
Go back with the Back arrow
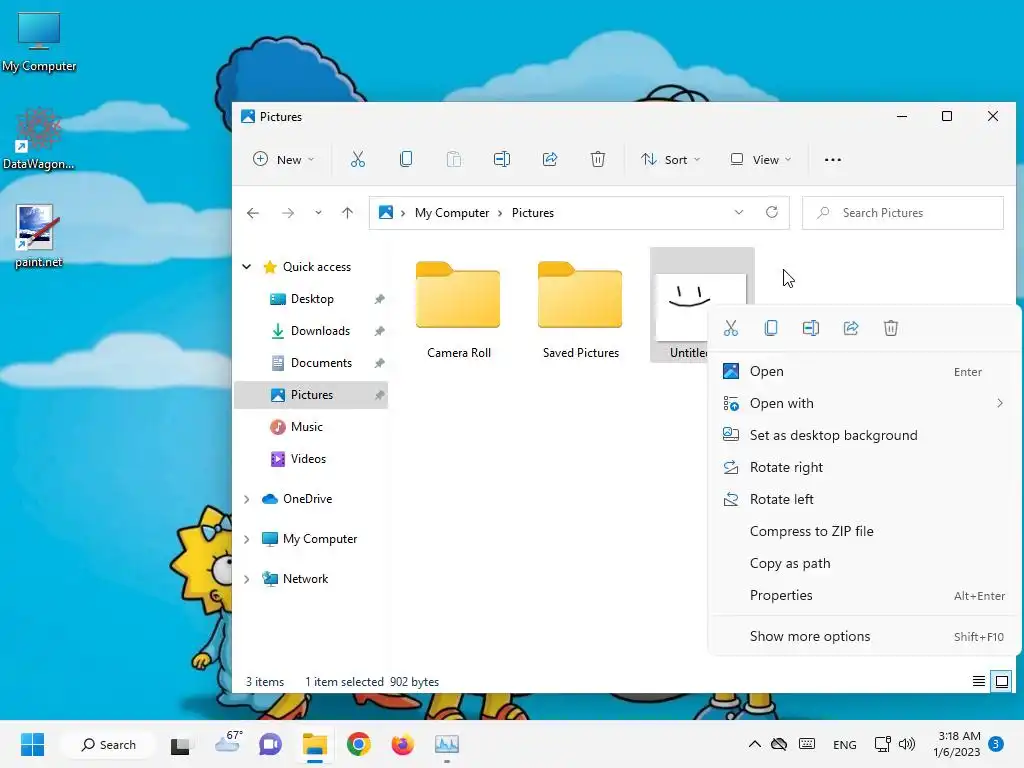253,213
